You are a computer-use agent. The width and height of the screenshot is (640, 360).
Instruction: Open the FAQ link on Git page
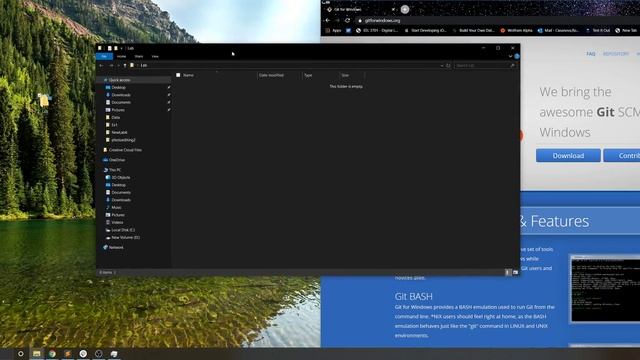[591, 54]
